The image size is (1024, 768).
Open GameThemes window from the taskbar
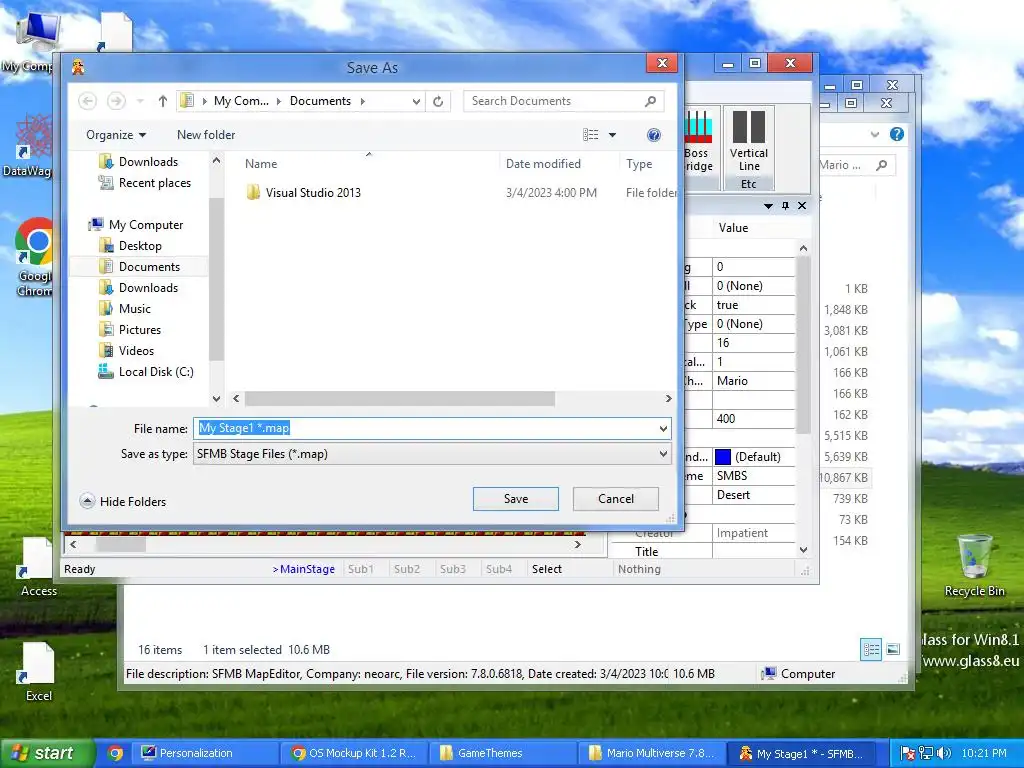(502, 753)
